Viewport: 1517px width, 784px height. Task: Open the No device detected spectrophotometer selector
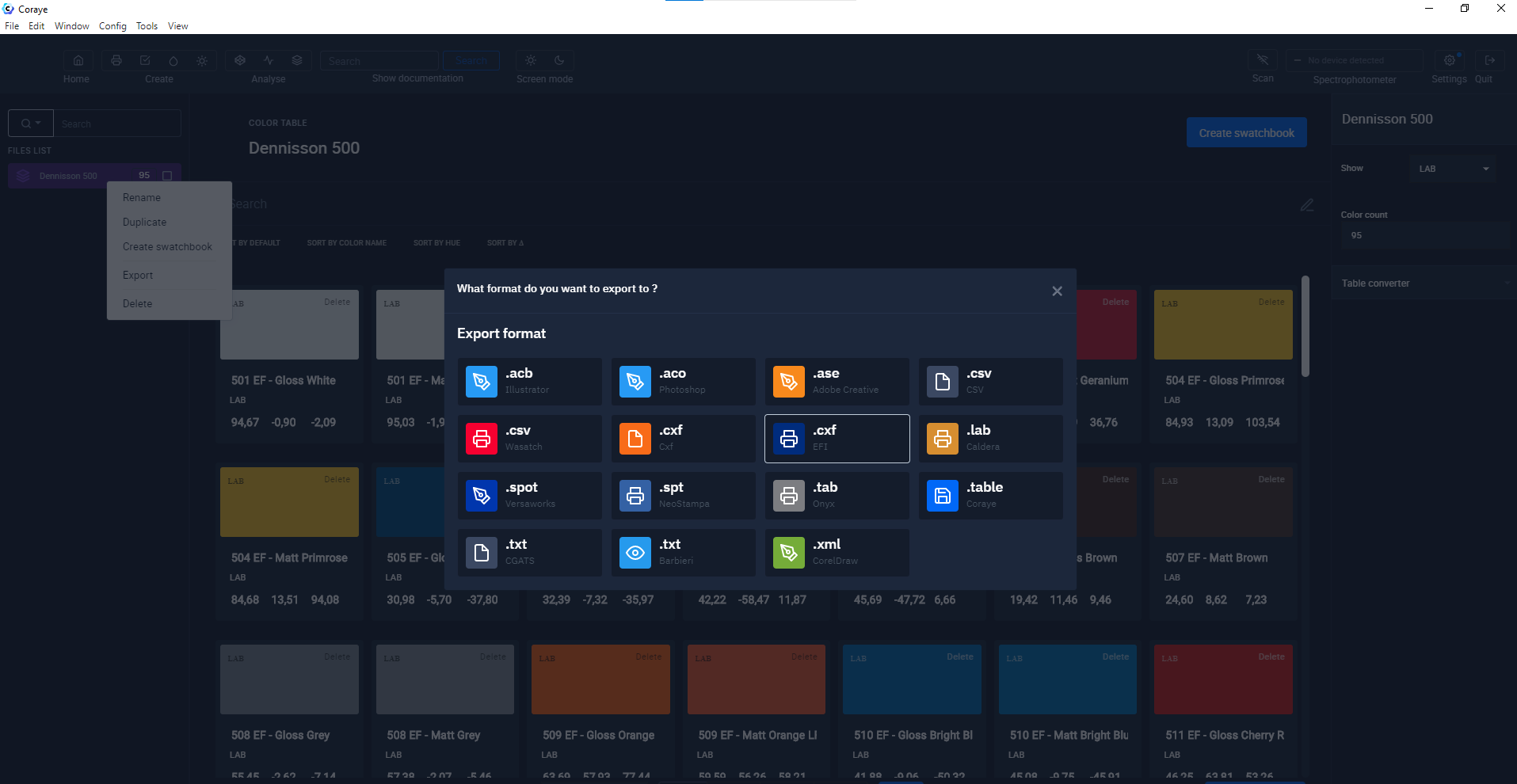[x=1355, y=61]
